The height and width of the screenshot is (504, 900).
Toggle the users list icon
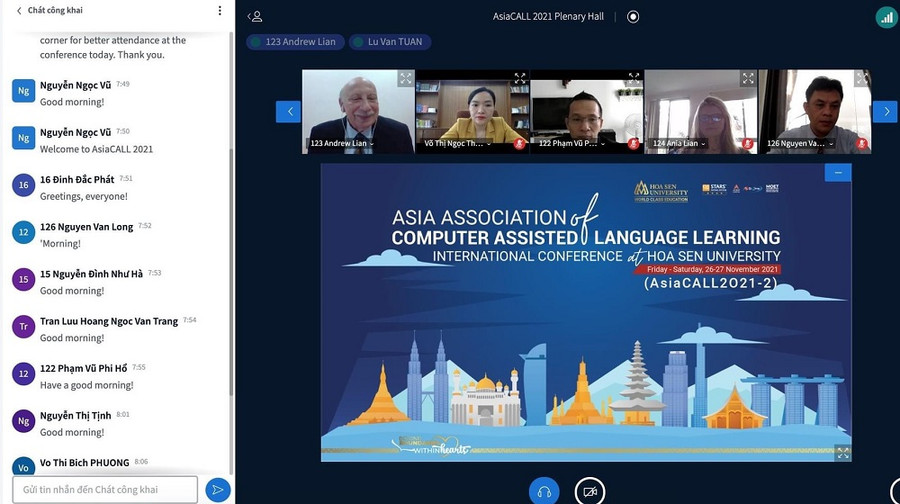(255, 17)
